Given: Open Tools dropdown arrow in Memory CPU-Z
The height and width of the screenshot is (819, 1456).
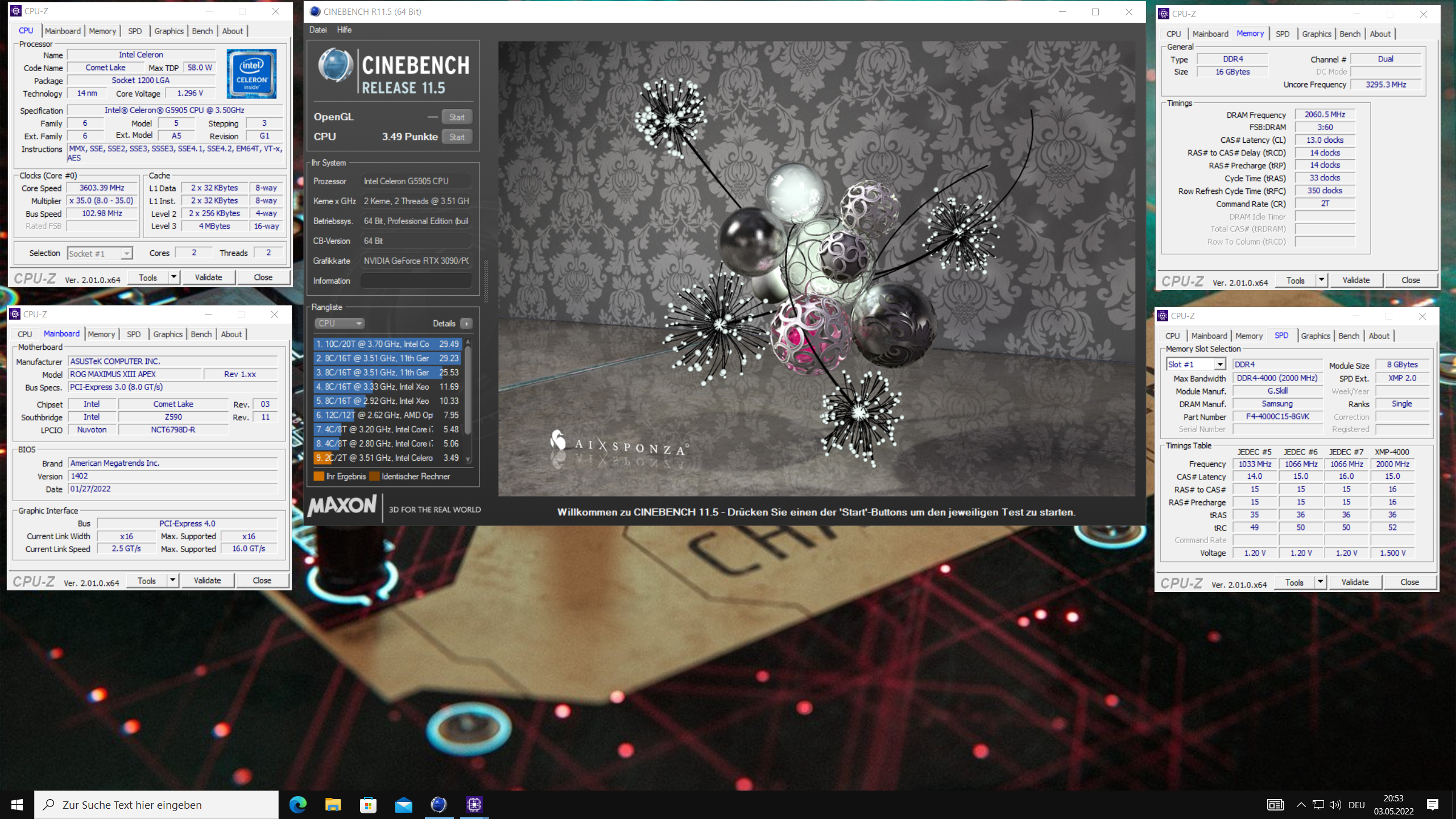Looking at the screenshot, I should point(1321,280).
